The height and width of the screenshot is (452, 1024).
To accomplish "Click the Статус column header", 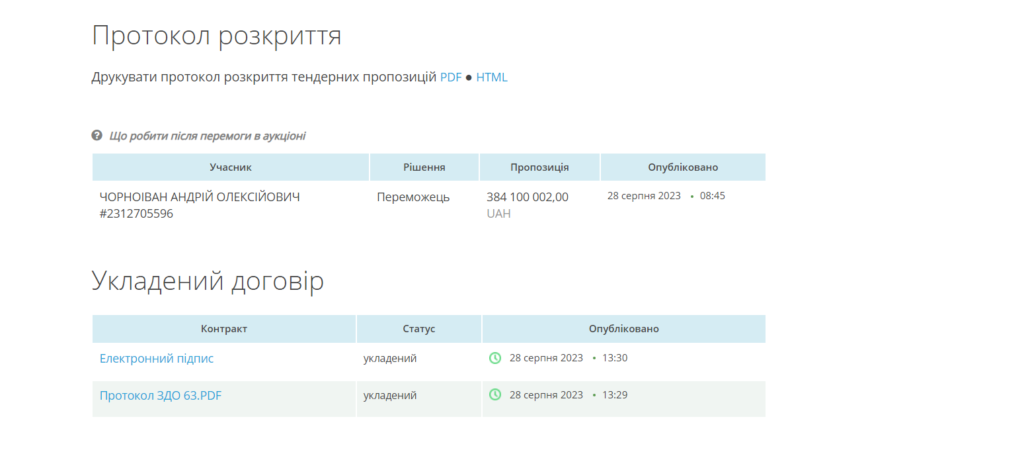I will pos(418,329).
